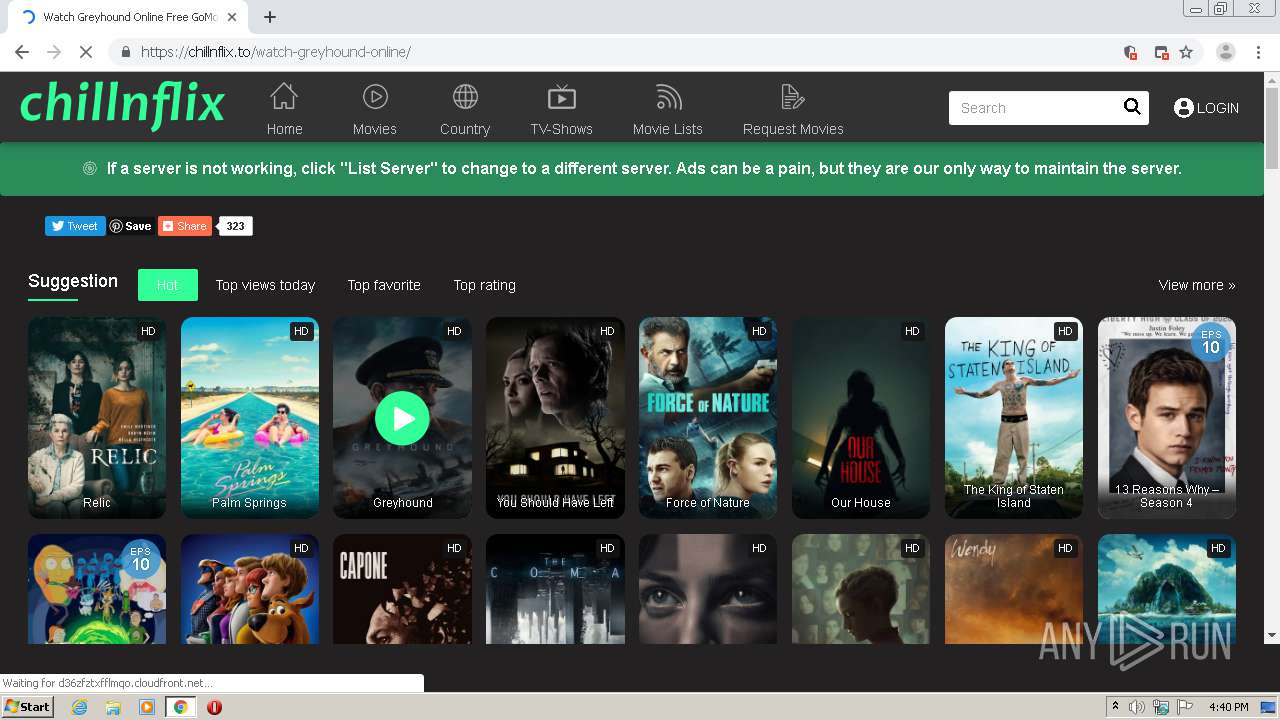Open the TV-Shows icon

coord(562,97)
